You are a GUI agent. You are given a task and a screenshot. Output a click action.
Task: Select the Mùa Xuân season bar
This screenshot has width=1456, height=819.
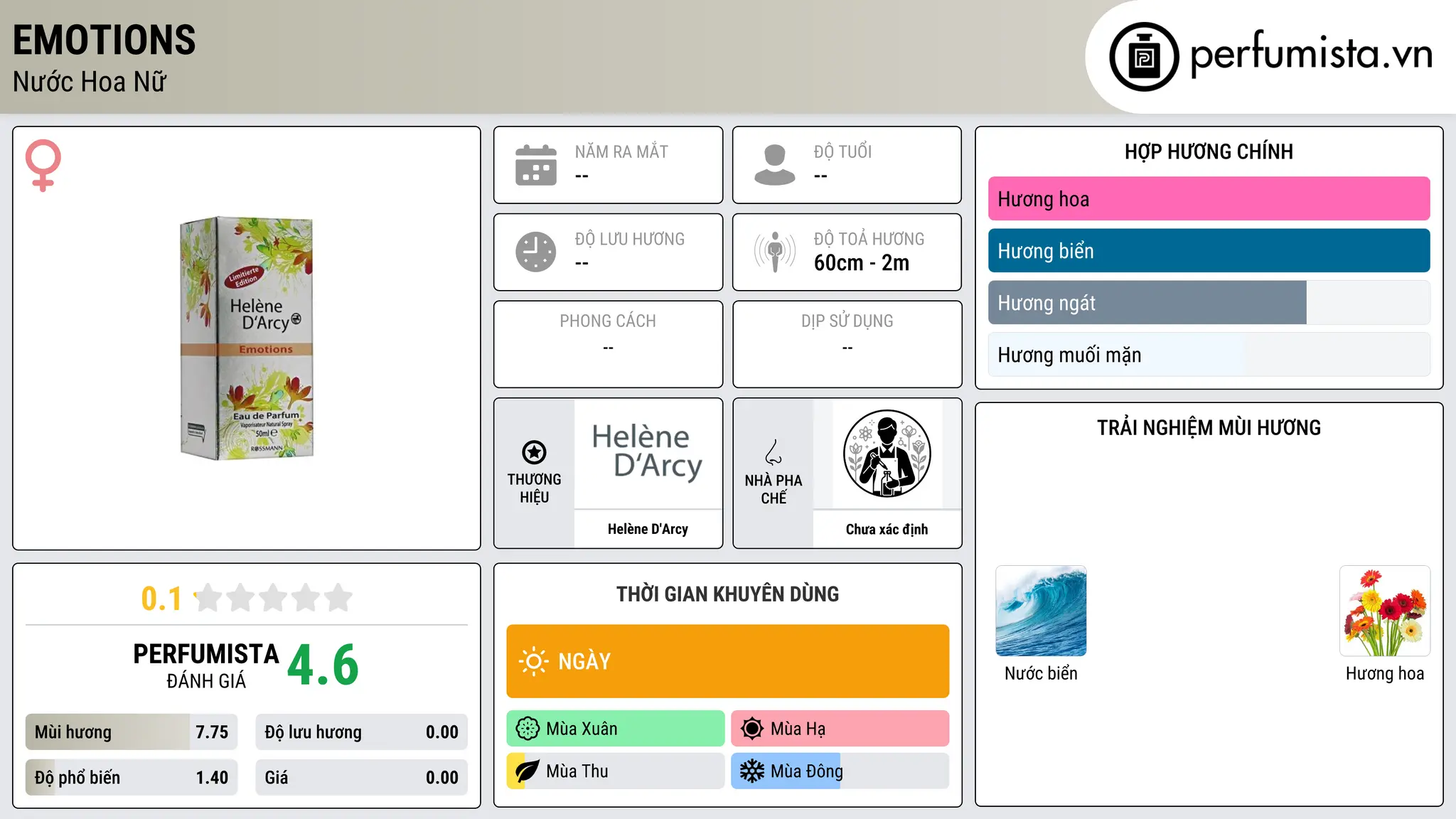[x=615, y=729]
